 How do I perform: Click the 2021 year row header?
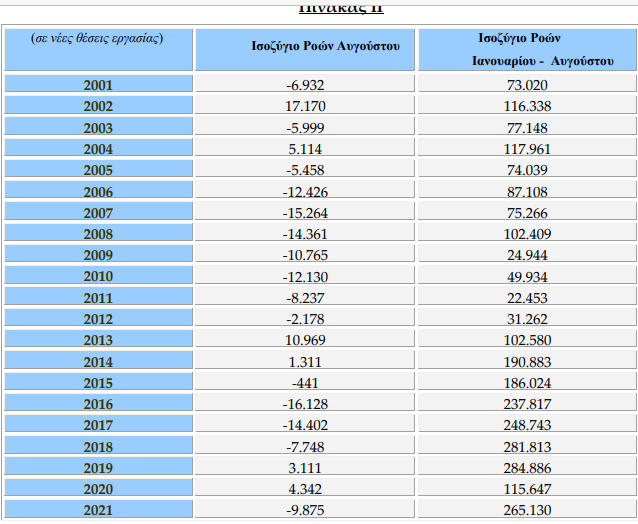[x=97, y=512]
